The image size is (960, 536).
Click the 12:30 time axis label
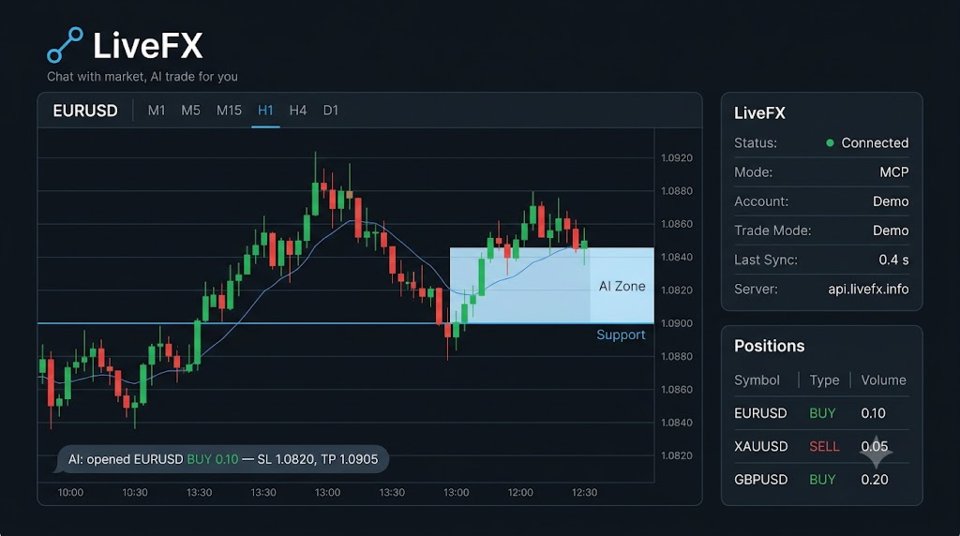(x=584, y=492)
